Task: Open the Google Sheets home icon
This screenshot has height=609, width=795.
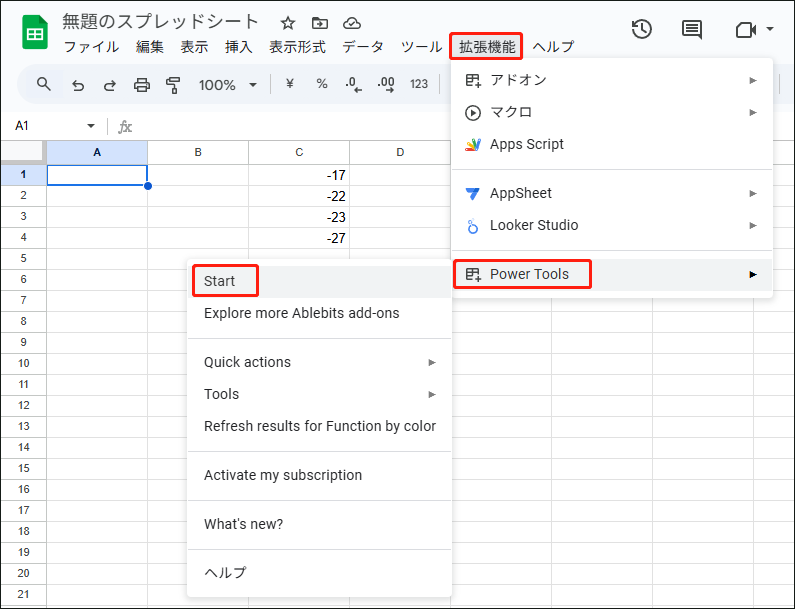Action: pos(35,33)
